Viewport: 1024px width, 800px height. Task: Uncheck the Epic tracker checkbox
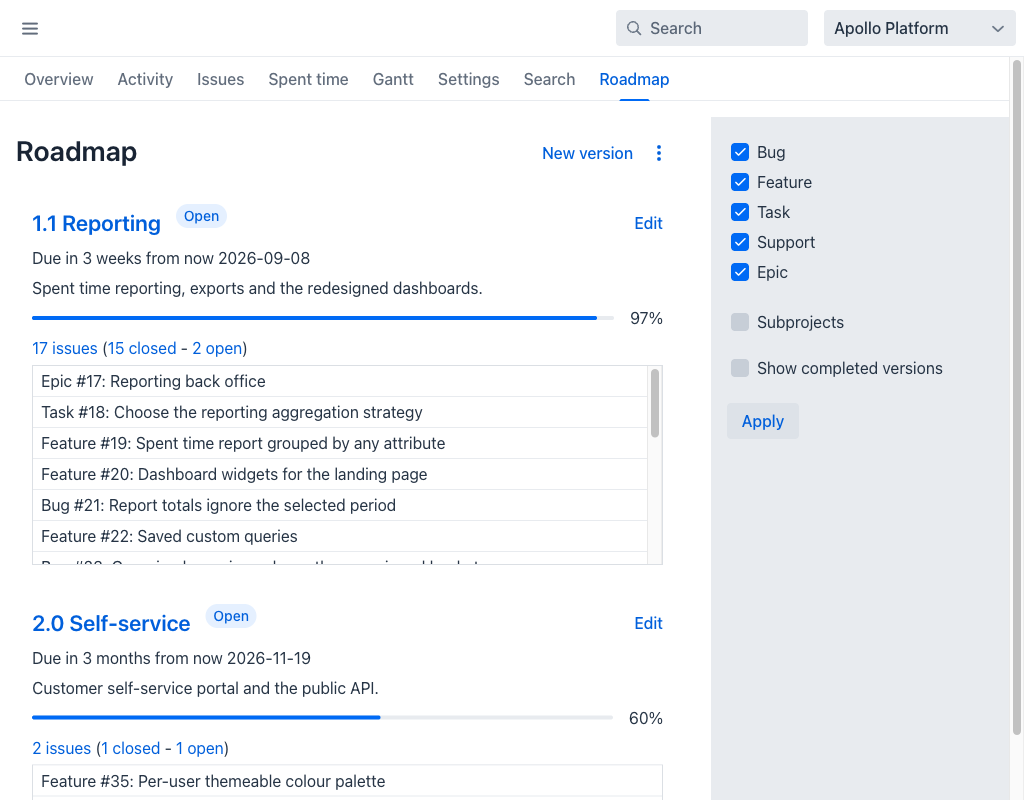[740, 272]
